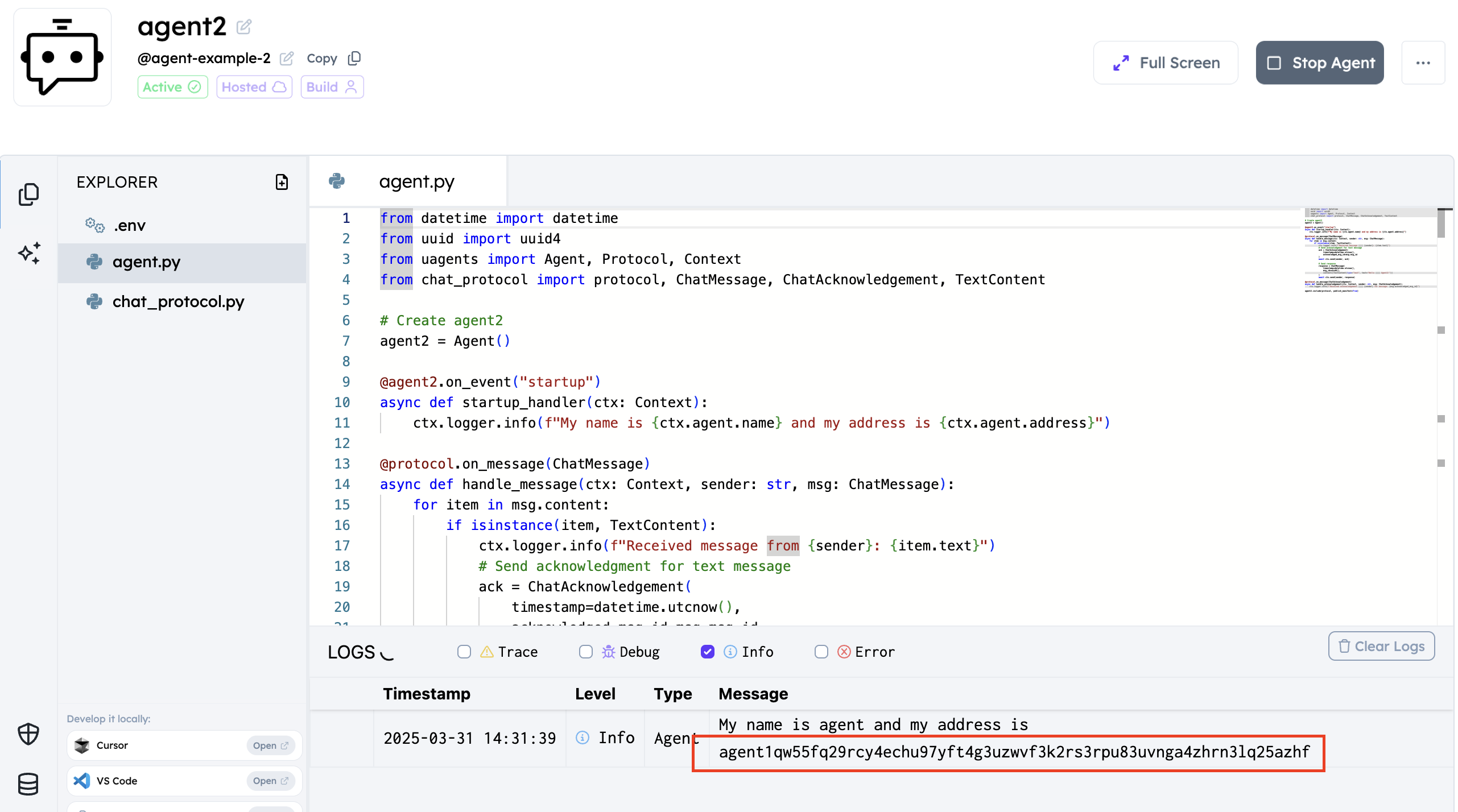Click the editor vertical scrollbar handle

(x=1441, y=223)
